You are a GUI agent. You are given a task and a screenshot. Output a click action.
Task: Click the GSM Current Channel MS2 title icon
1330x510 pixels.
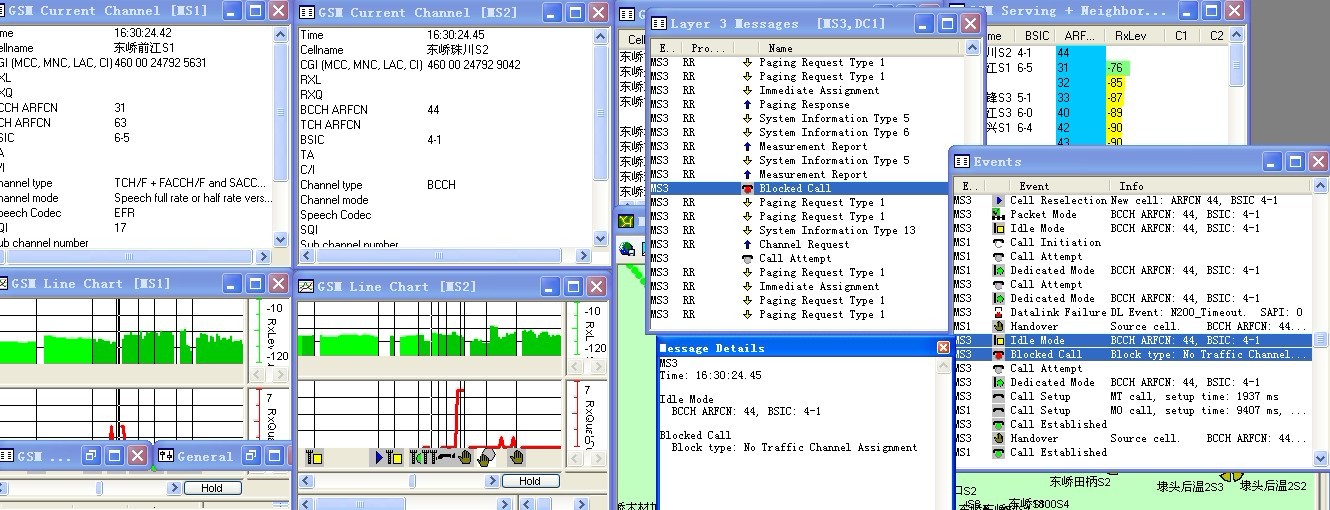[x=307, y=12]
